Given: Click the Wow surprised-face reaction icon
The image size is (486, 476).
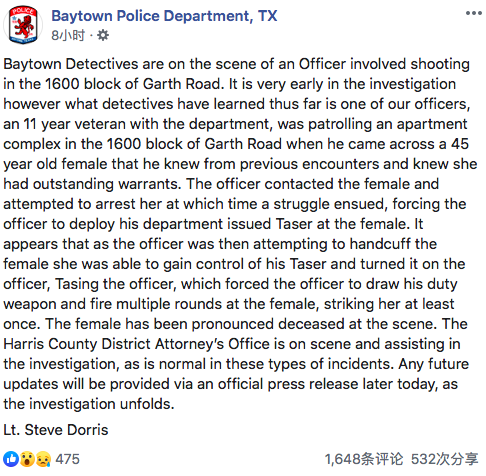Looking at the screenshot, I should (x=27, y=459).
